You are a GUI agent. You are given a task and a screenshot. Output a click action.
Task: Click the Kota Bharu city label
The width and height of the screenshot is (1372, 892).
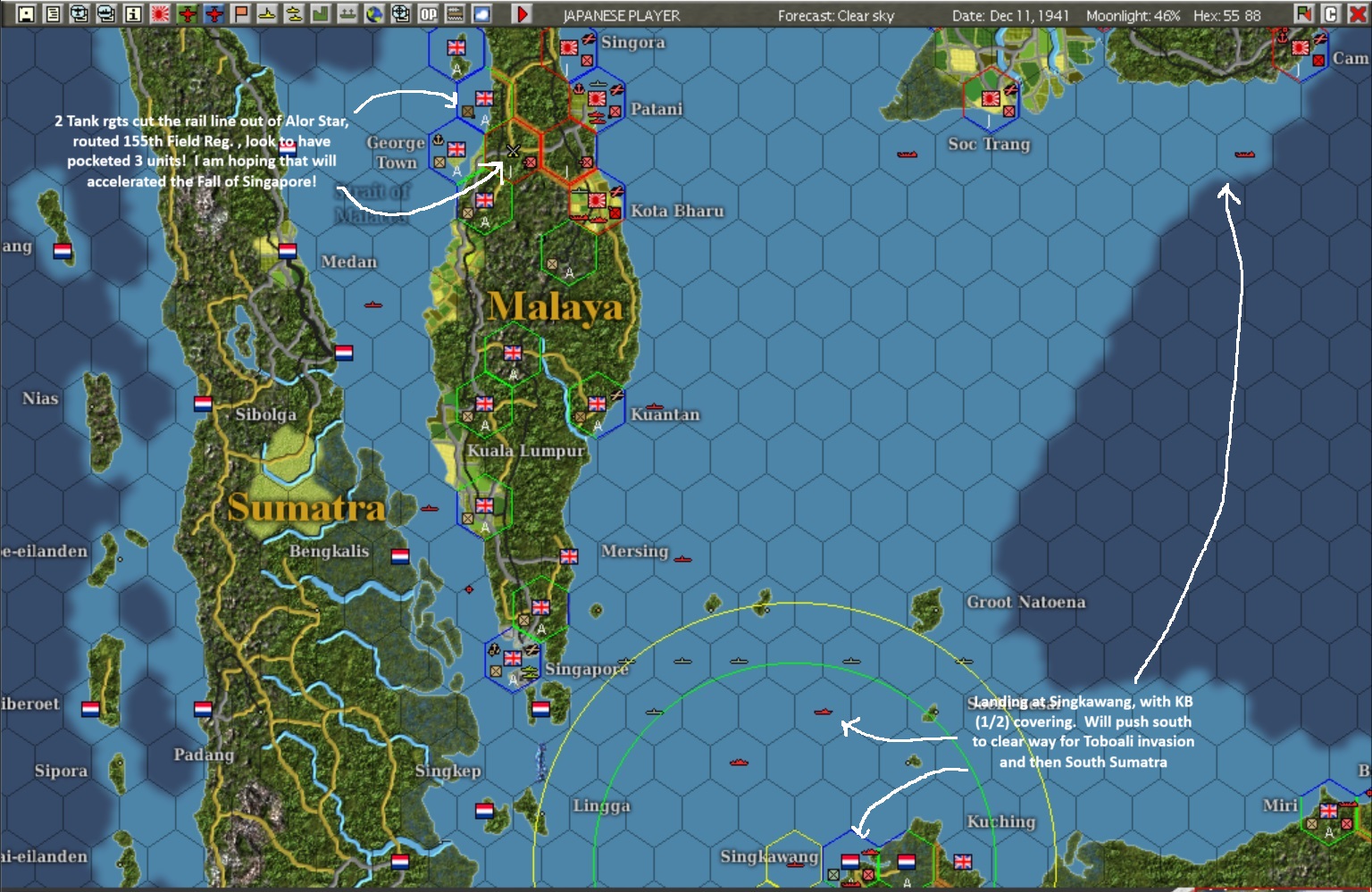tap(677, 211)
